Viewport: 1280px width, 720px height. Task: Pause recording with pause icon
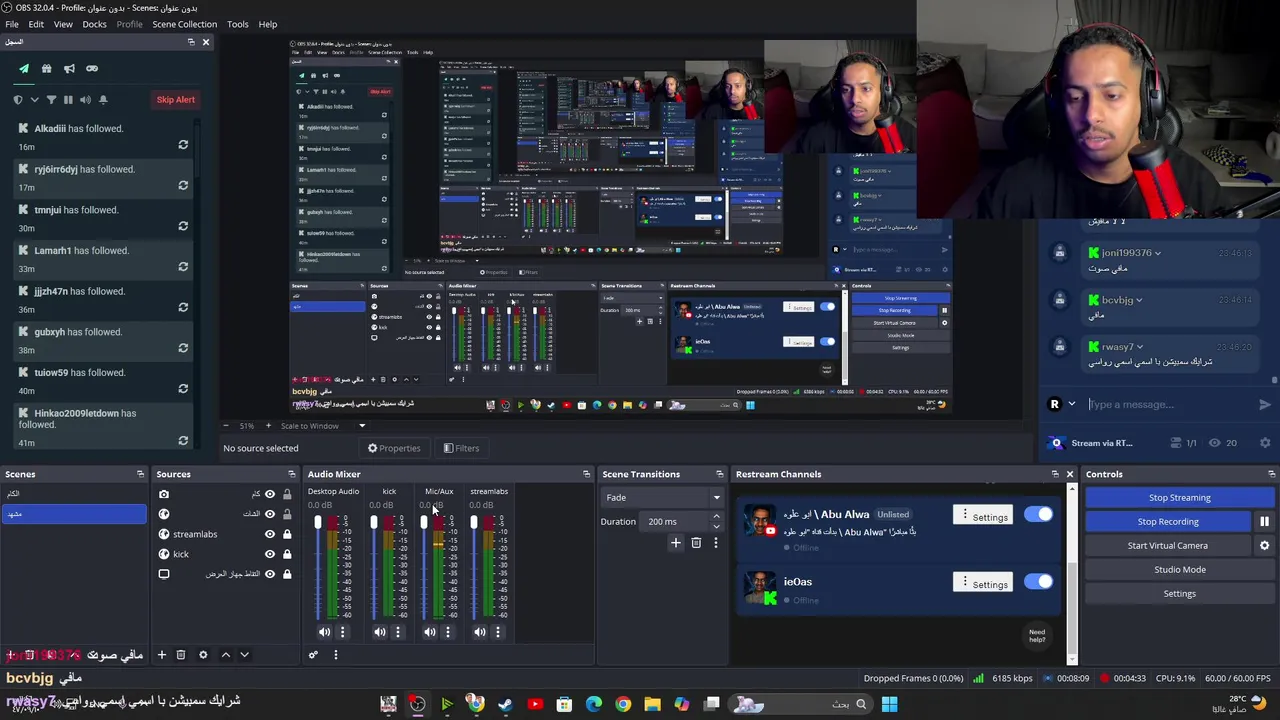[1264, 522]
